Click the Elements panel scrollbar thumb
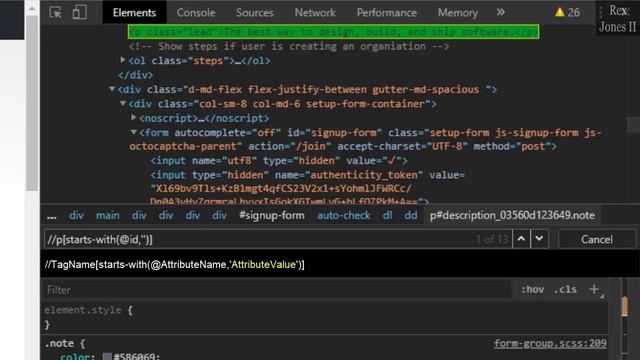 click(x=633, y=125)
